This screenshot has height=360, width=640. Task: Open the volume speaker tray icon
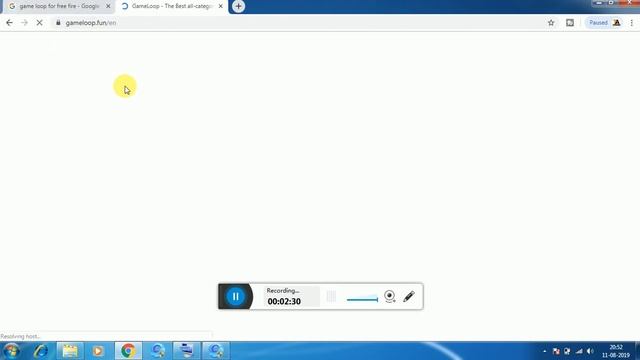(590, 351)
